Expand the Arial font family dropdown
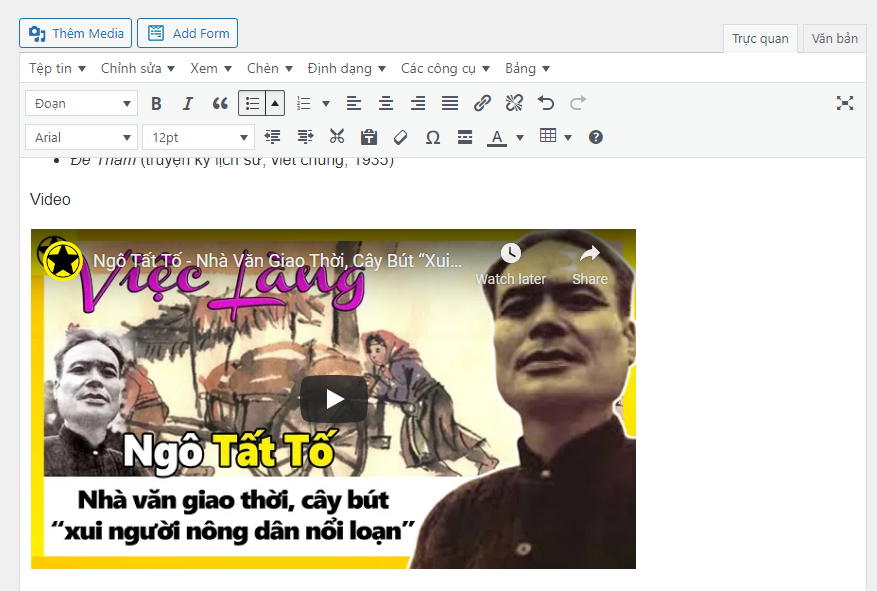Image resolution: width=877 pixels, height=591 pixels. [81, 137]
